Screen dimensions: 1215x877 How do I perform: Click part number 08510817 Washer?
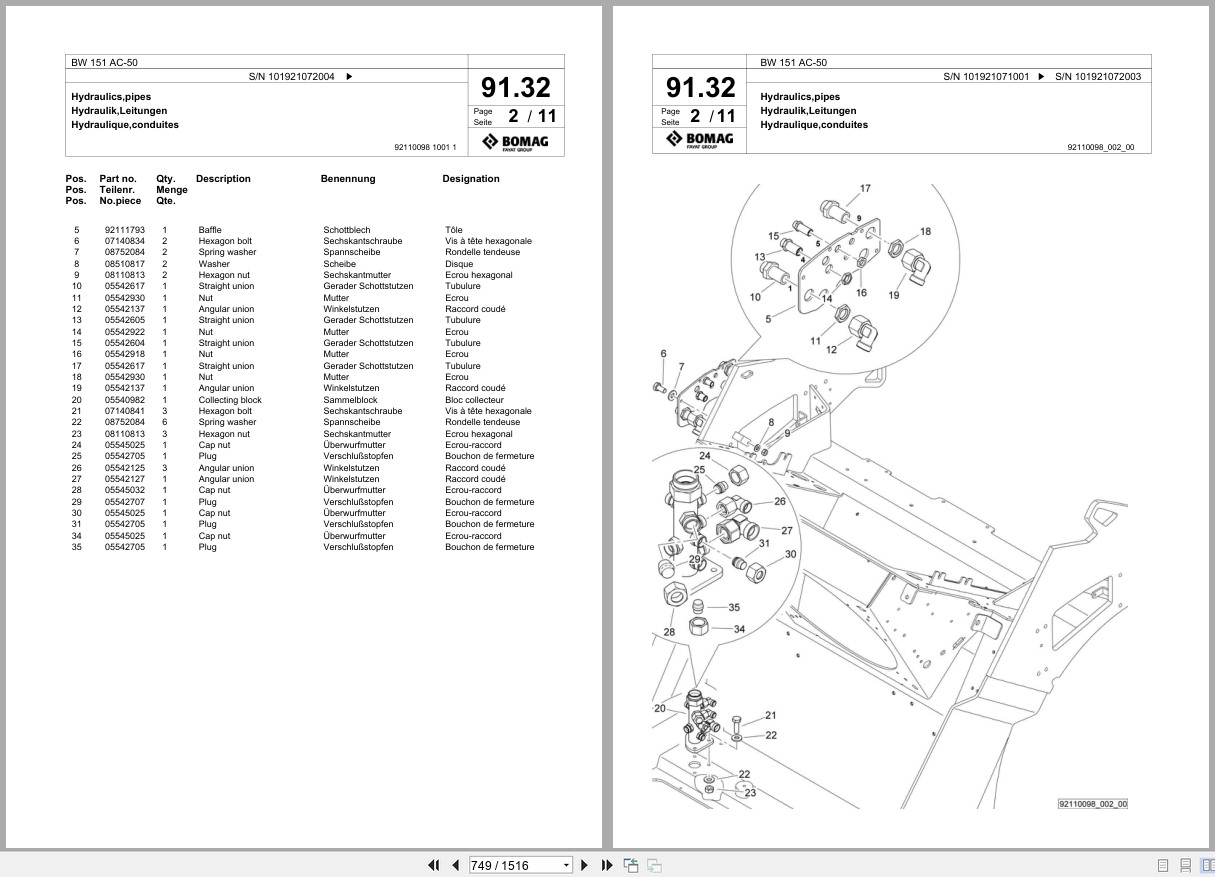pyautogui.click(x=125, y=264)
